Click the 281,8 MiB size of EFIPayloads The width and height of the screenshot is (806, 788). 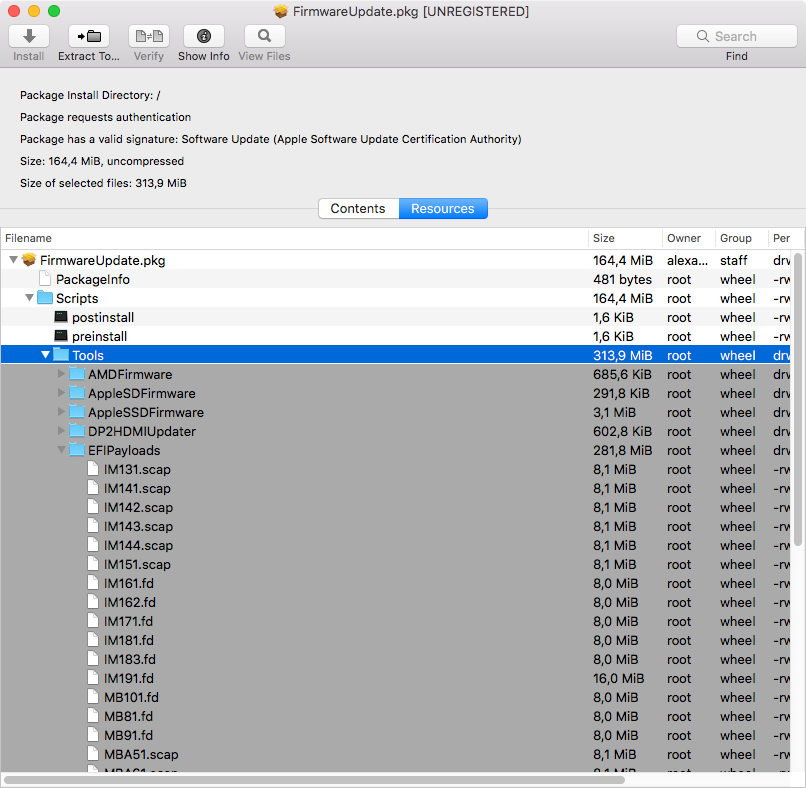coord(622,451)
